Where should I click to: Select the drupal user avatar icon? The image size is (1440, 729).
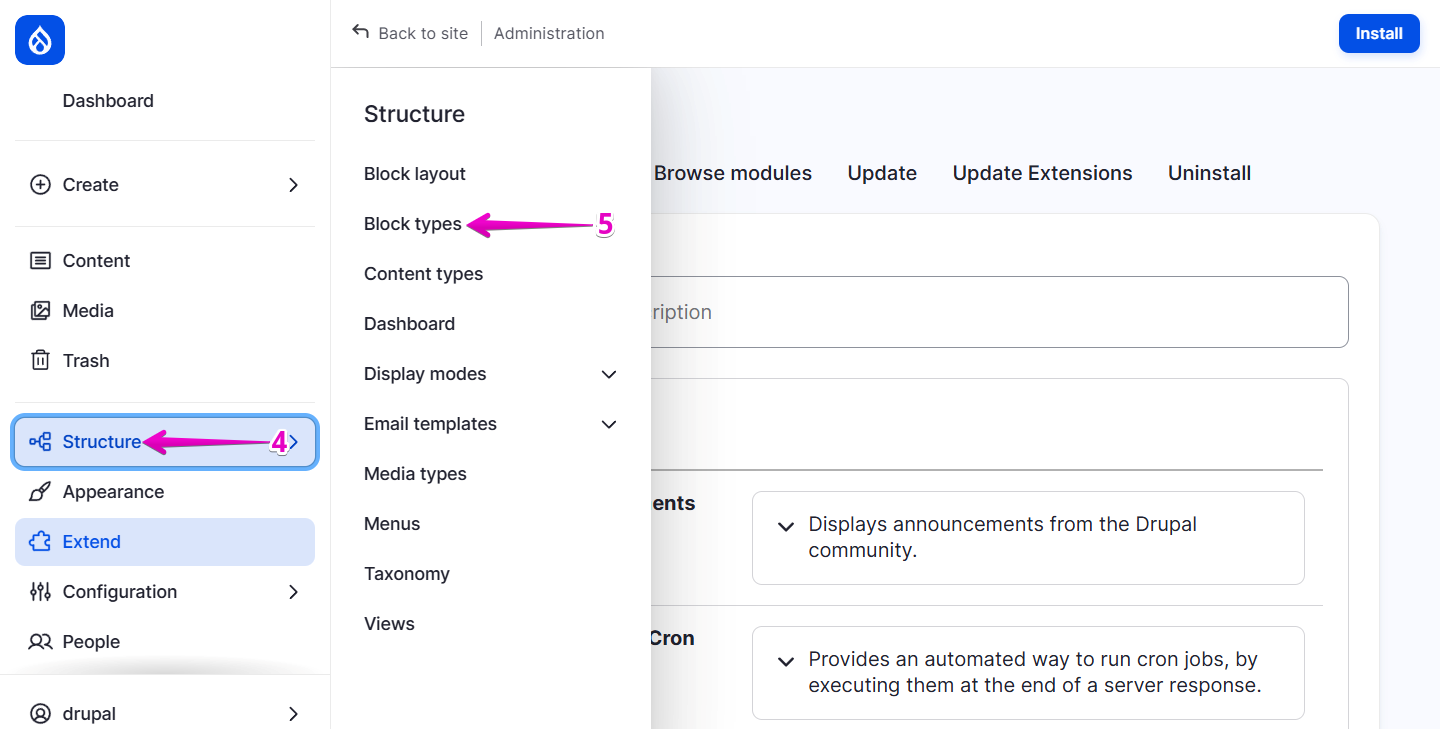[40, 713]
